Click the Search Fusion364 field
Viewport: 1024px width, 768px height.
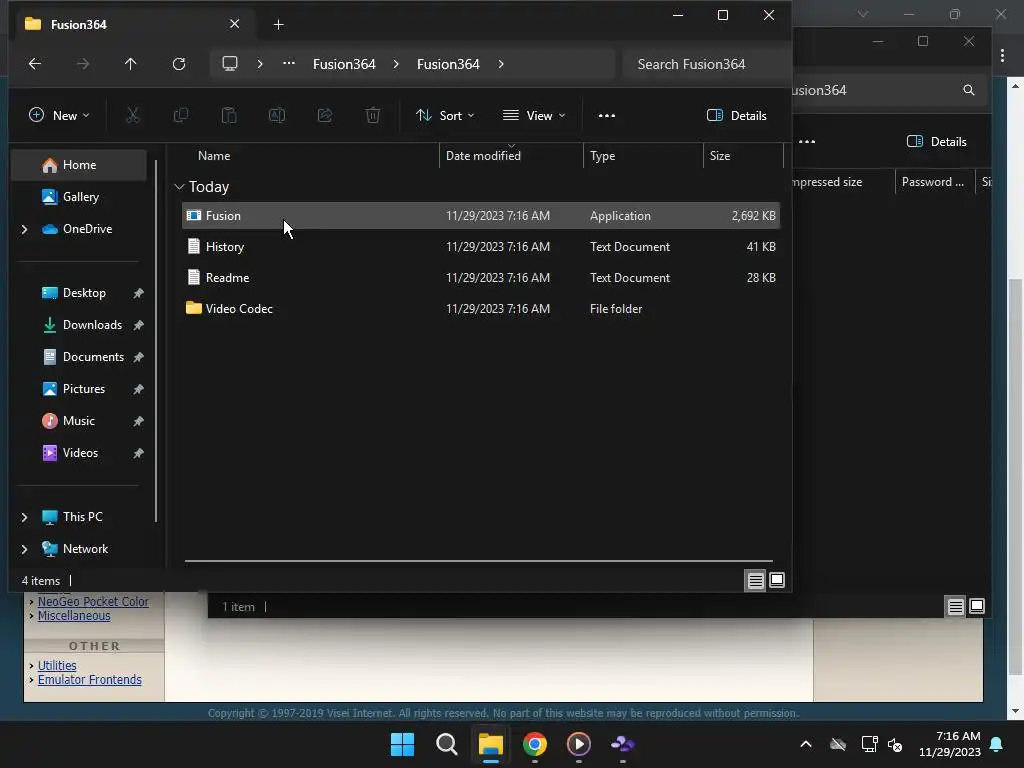pyautogui.click(x=705, y=64)
